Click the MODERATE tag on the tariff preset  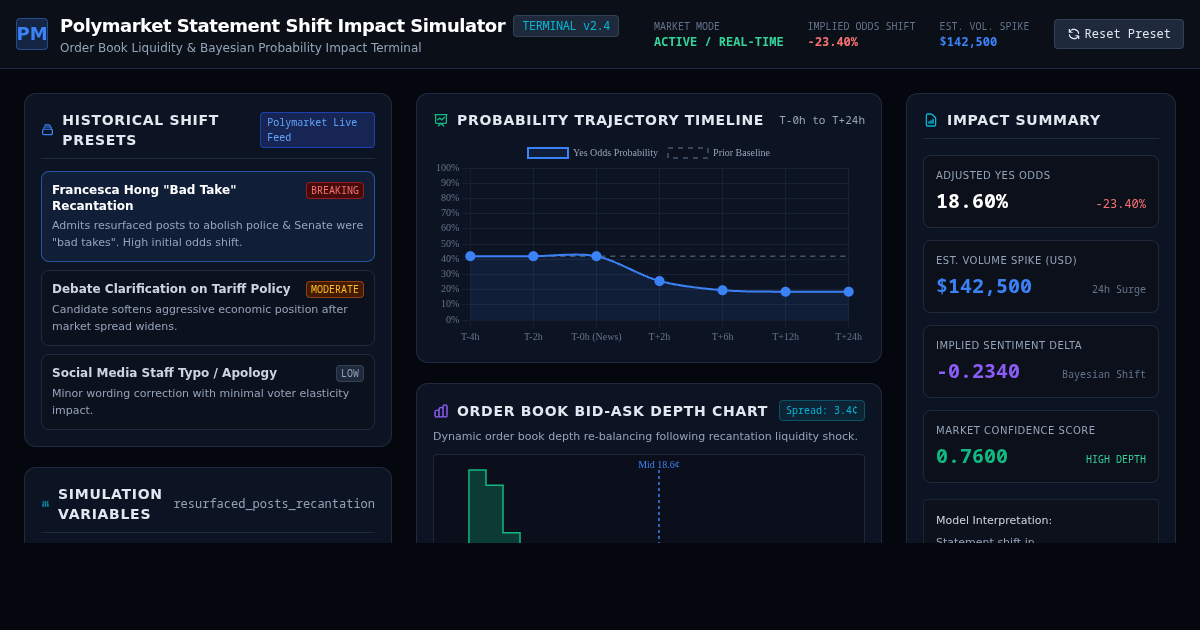point(335,289)
